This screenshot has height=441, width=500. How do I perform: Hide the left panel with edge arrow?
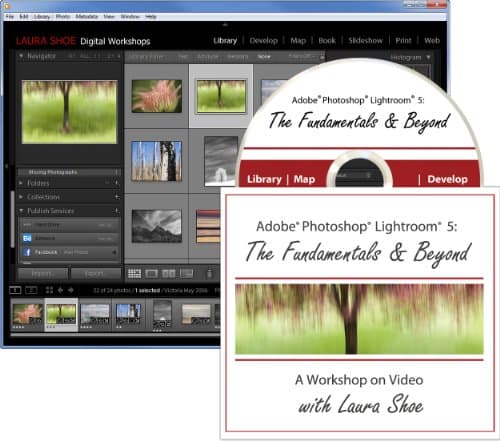click(x=6, y=166)
